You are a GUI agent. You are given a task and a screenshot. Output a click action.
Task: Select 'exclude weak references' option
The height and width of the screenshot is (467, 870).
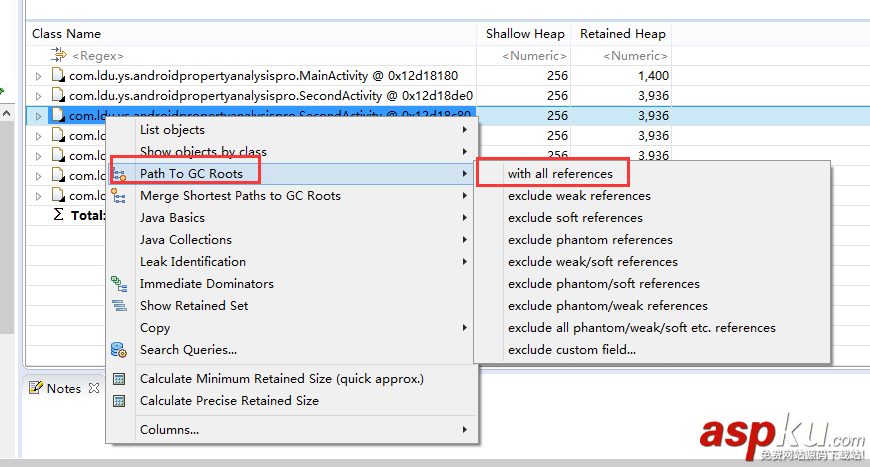(579, 196)
